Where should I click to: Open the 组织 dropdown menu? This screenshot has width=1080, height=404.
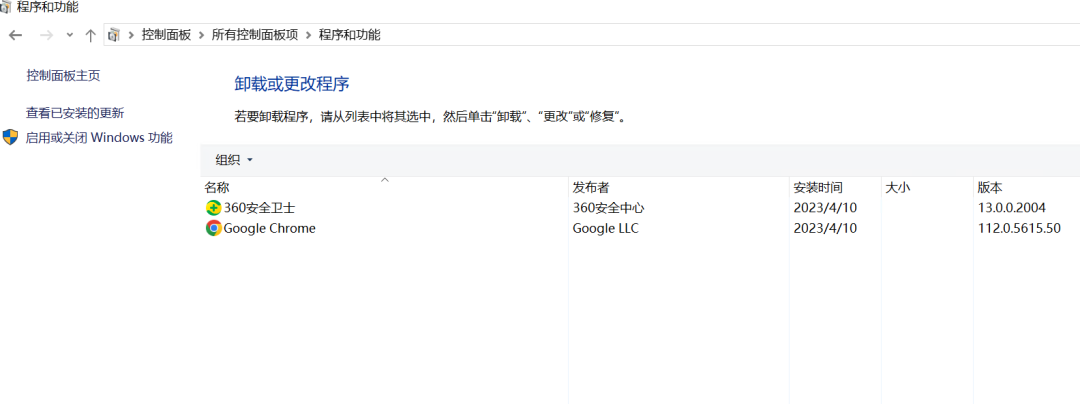234,160
